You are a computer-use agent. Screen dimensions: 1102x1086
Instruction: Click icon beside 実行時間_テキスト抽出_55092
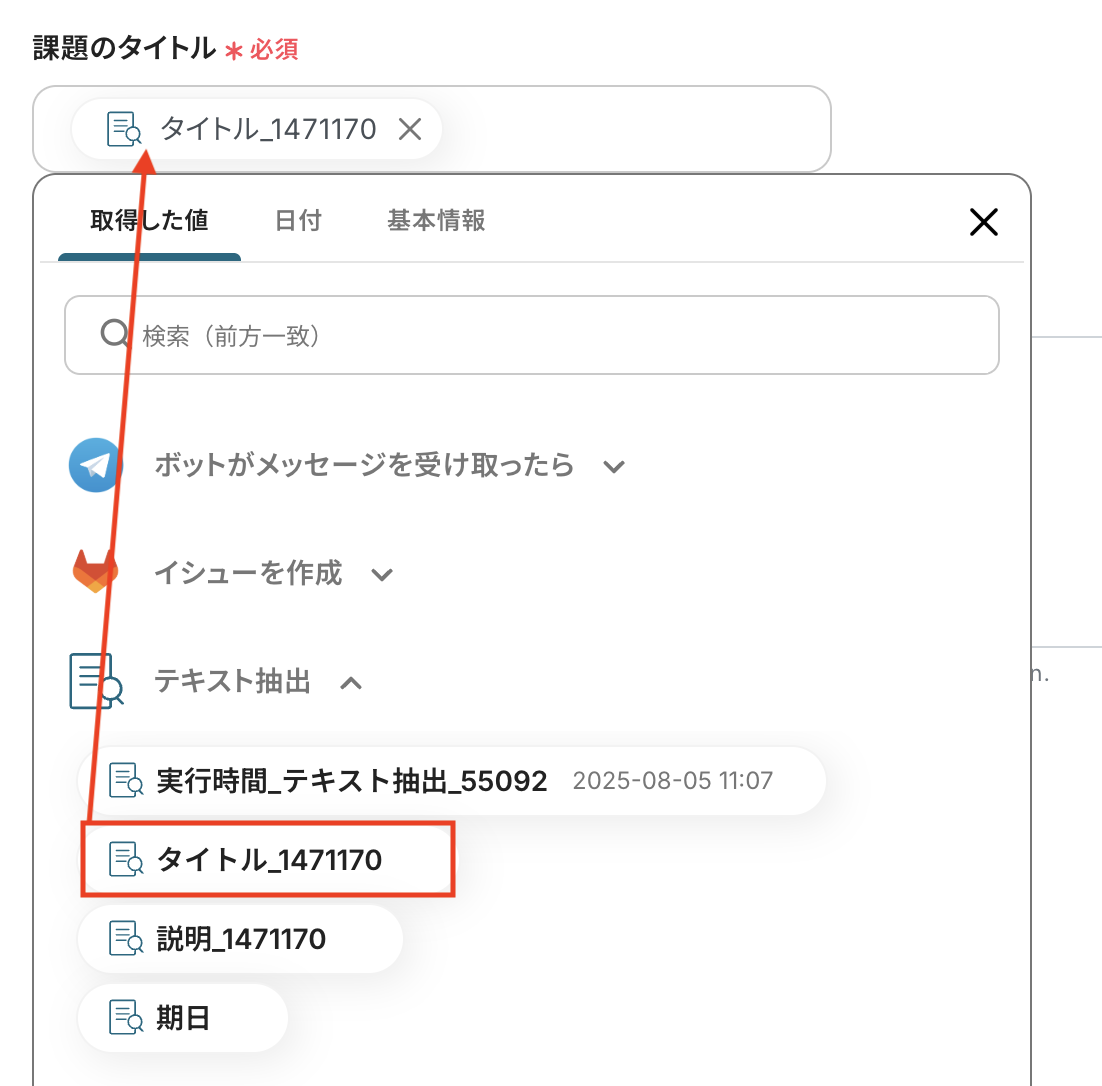pos(127,780)
